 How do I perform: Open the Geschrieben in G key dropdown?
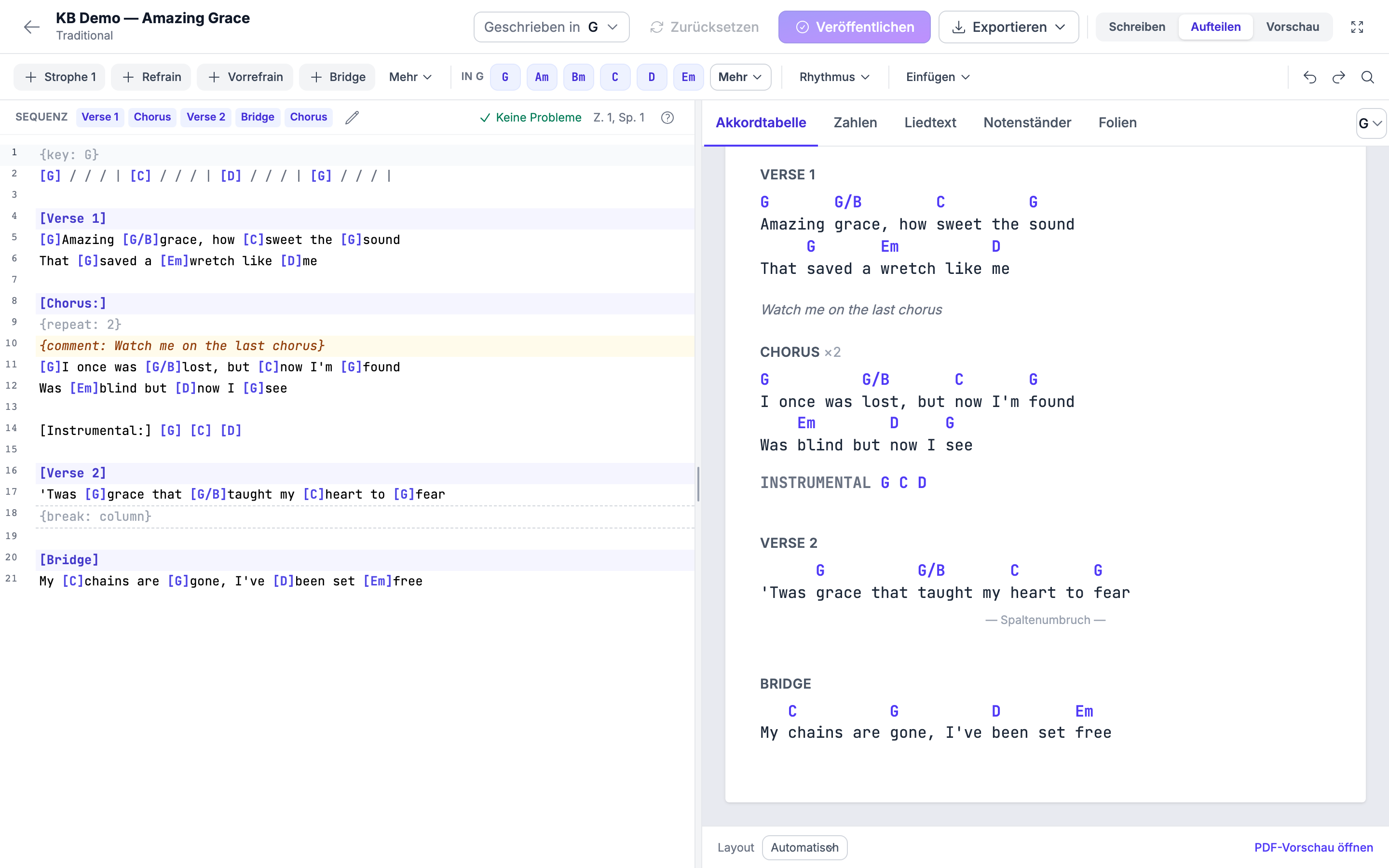551,27
